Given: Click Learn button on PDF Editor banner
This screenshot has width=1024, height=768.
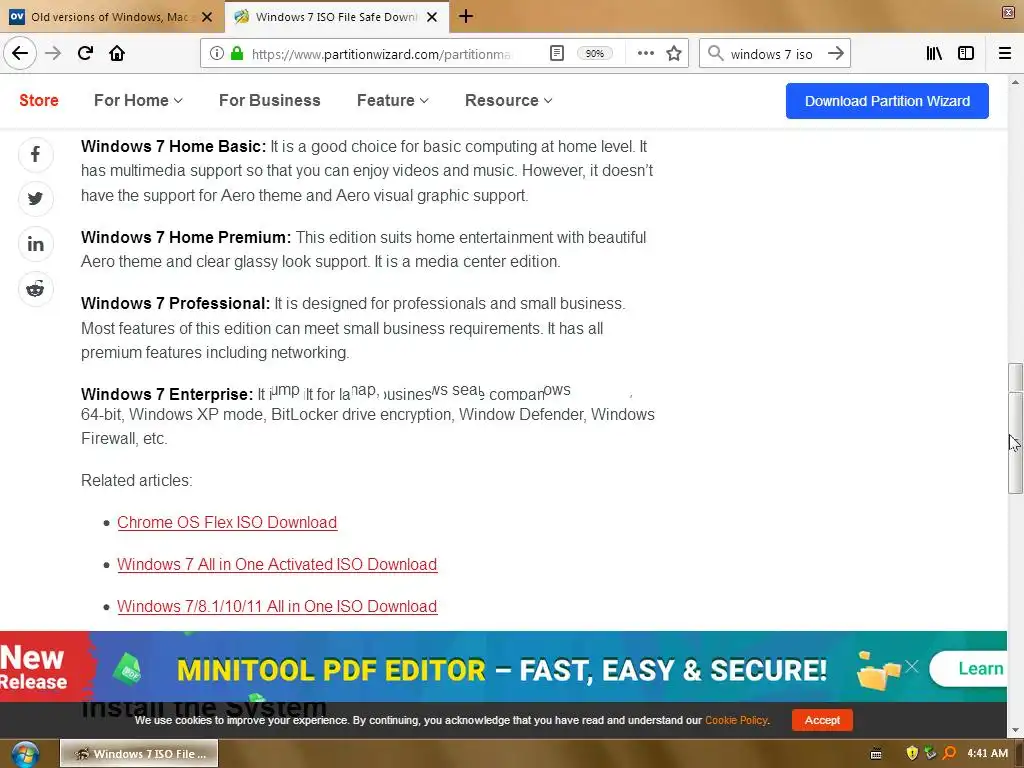Looking at the screenshot, I should (969, 669).
